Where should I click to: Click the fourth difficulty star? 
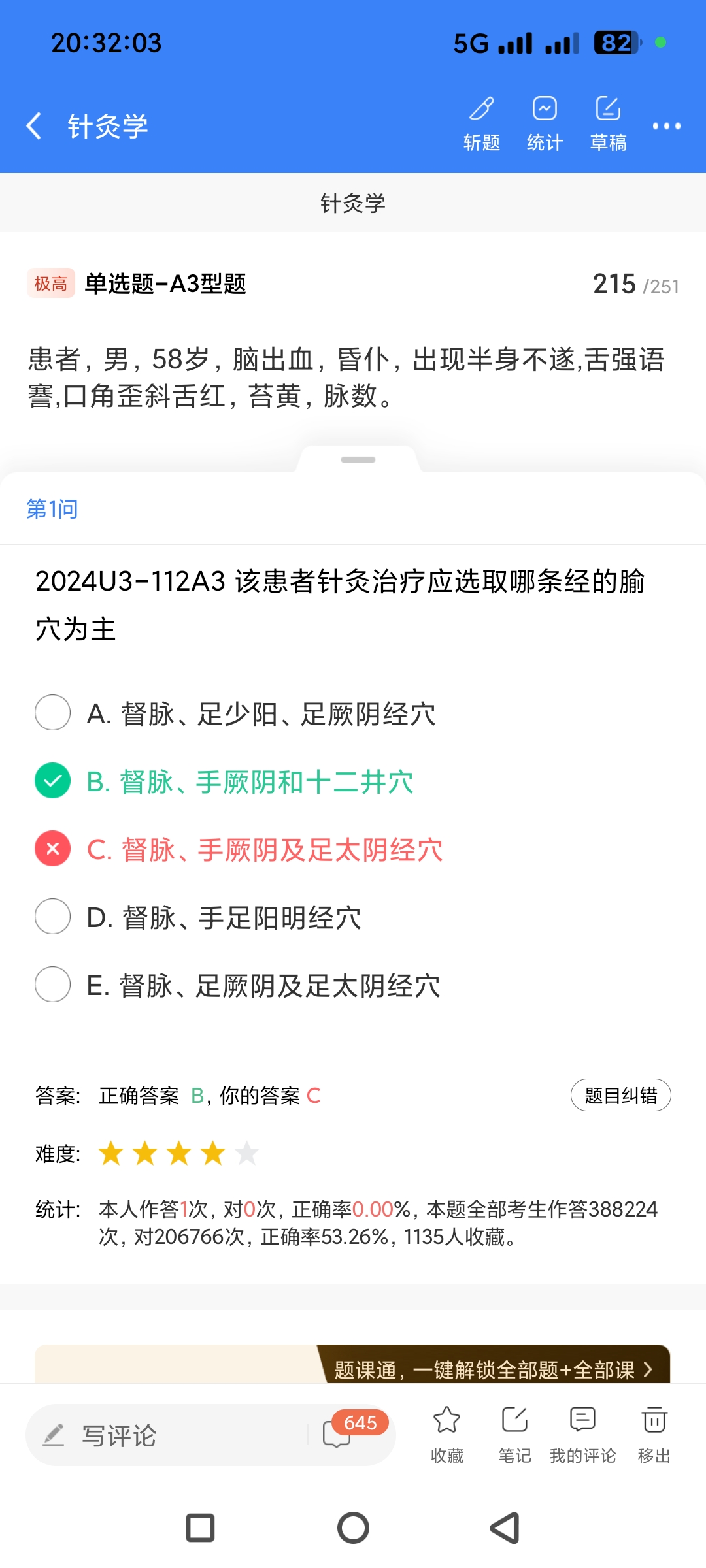click(213, 1153)
